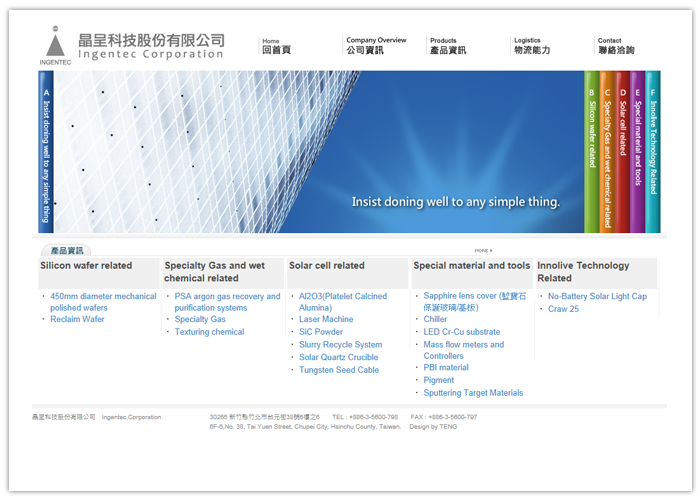Open the Reclaim Wafer link
The image size is (700, 500).
click(x=77, y=320)
